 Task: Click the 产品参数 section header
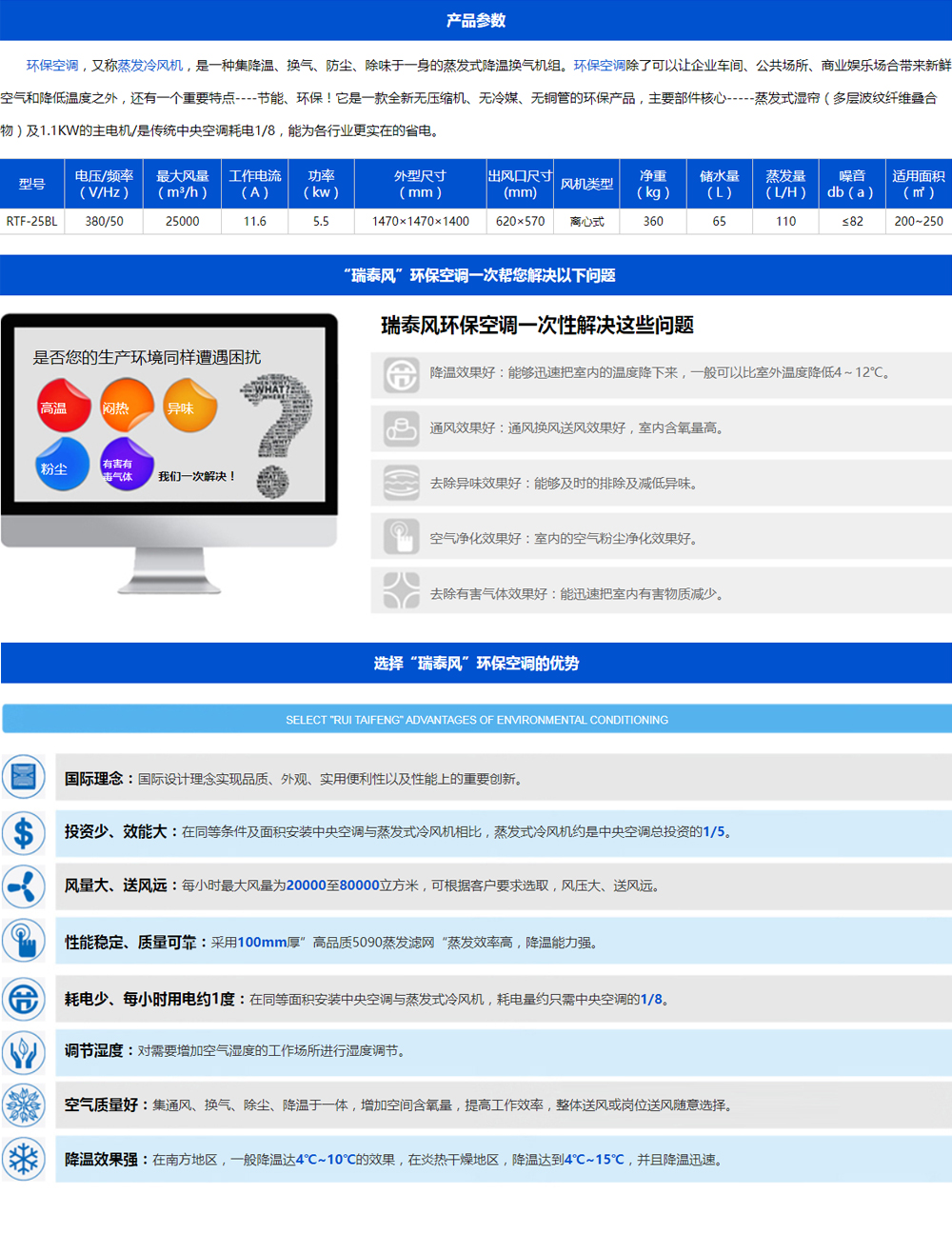pyautogui.click(x=476, y=21)
